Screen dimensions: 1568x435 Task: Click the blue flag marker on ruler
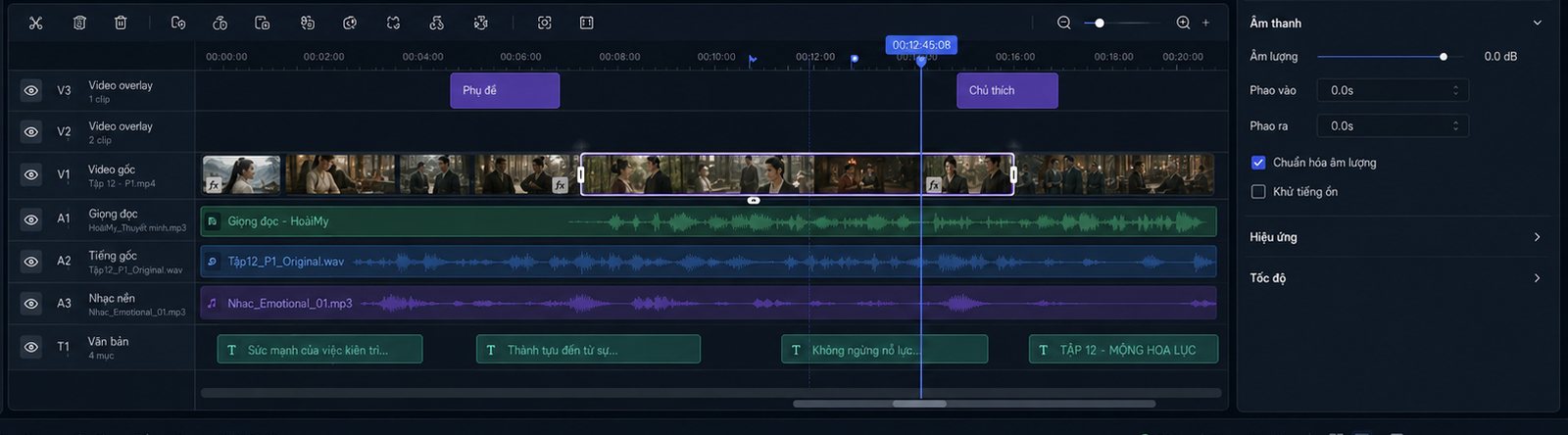[x=752, y=60]
